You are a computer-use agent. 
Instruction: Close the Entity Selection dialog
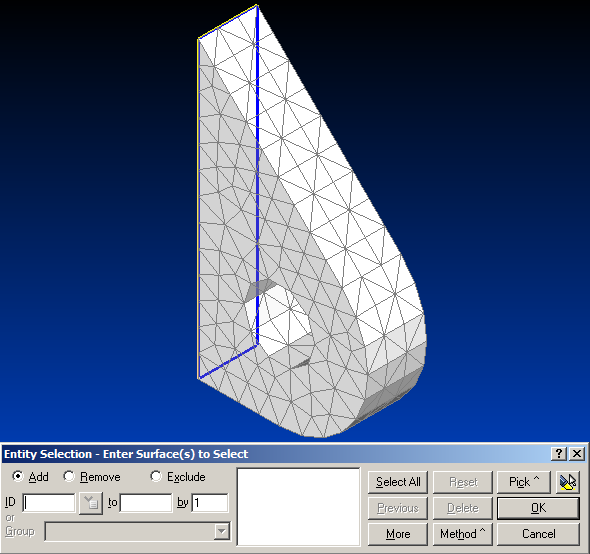(577, 454)
